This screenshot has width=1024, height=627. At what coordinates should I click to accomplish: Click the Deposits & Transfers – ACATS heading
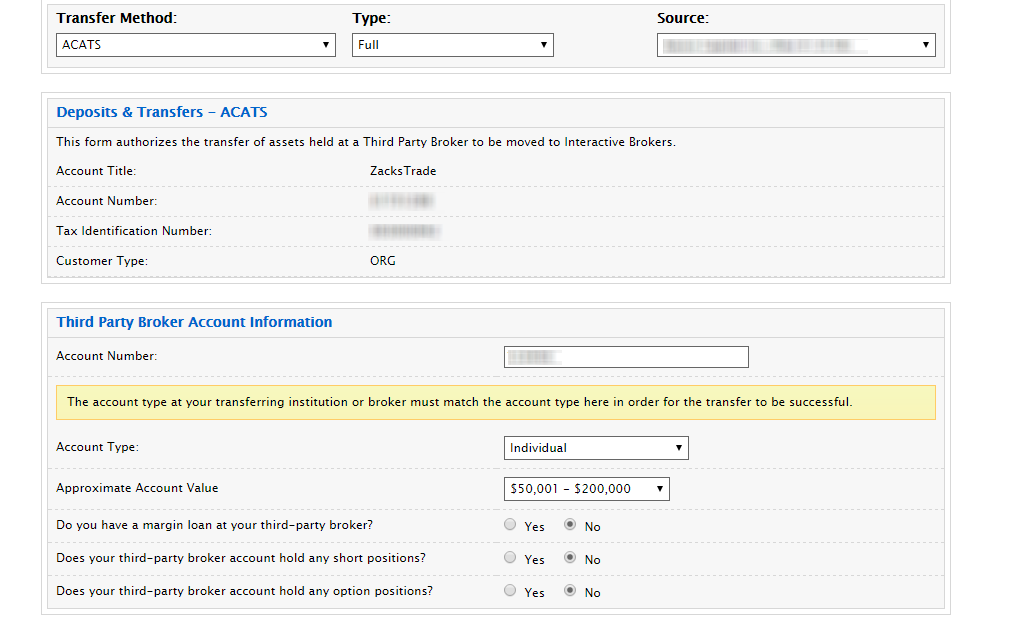[162, 112]
